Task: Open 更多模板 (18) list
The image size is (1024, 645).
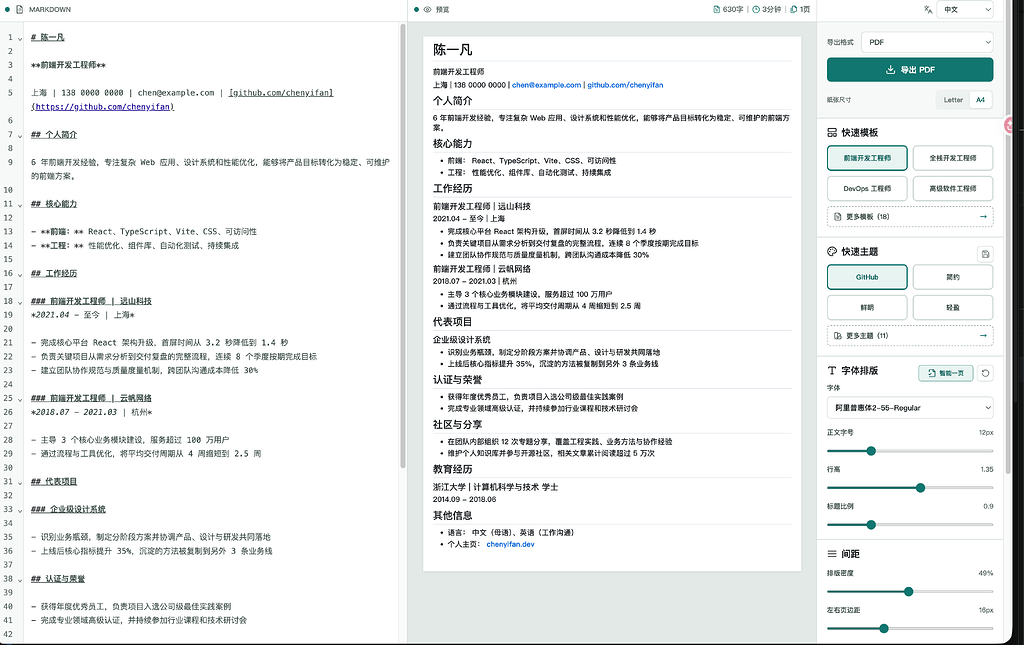Action: [x=910, y=217]
